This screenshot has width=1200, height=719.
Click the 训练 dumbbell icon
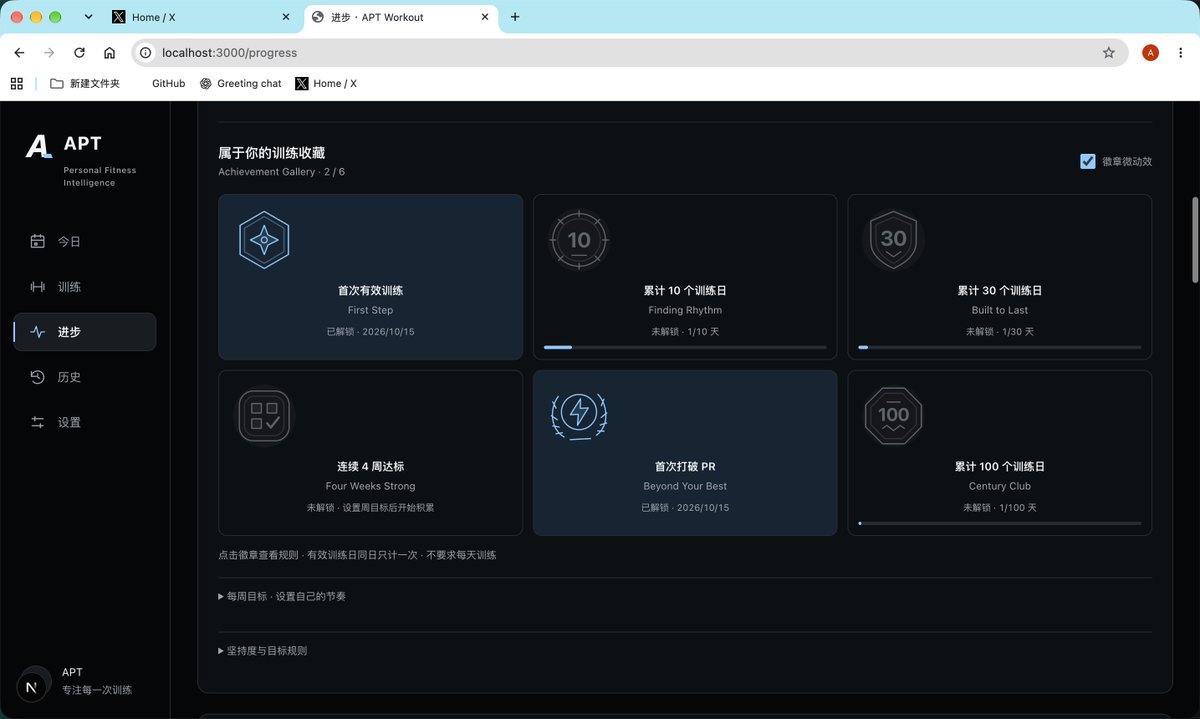38,287
